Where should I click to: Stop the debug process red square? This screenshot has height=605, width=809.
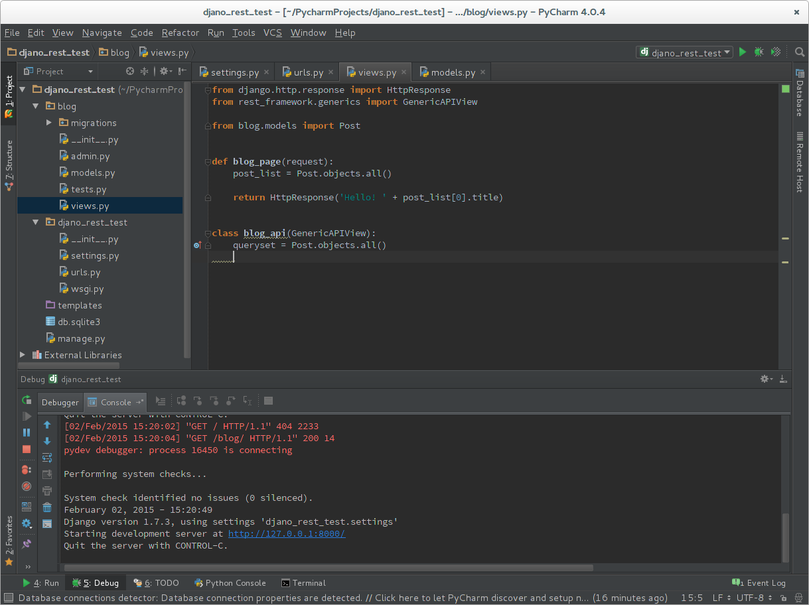[27, 449]
